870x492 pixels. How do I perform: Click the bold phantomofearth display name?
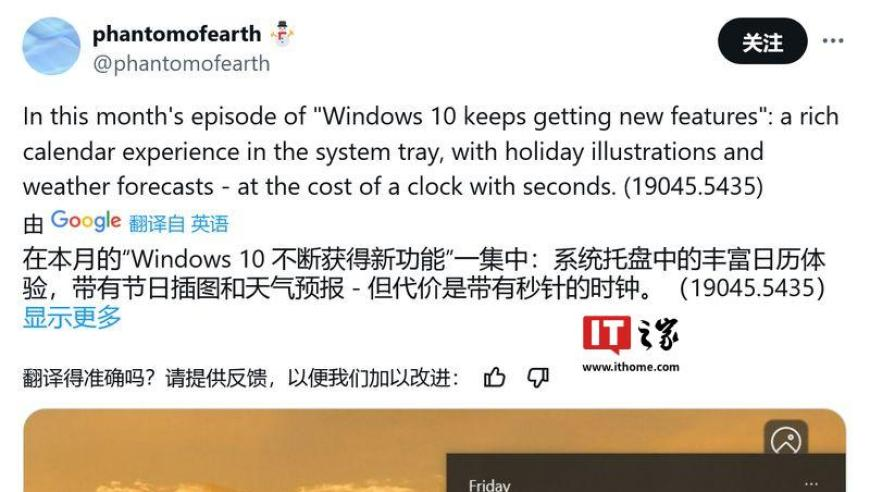(x=176, y=34)
